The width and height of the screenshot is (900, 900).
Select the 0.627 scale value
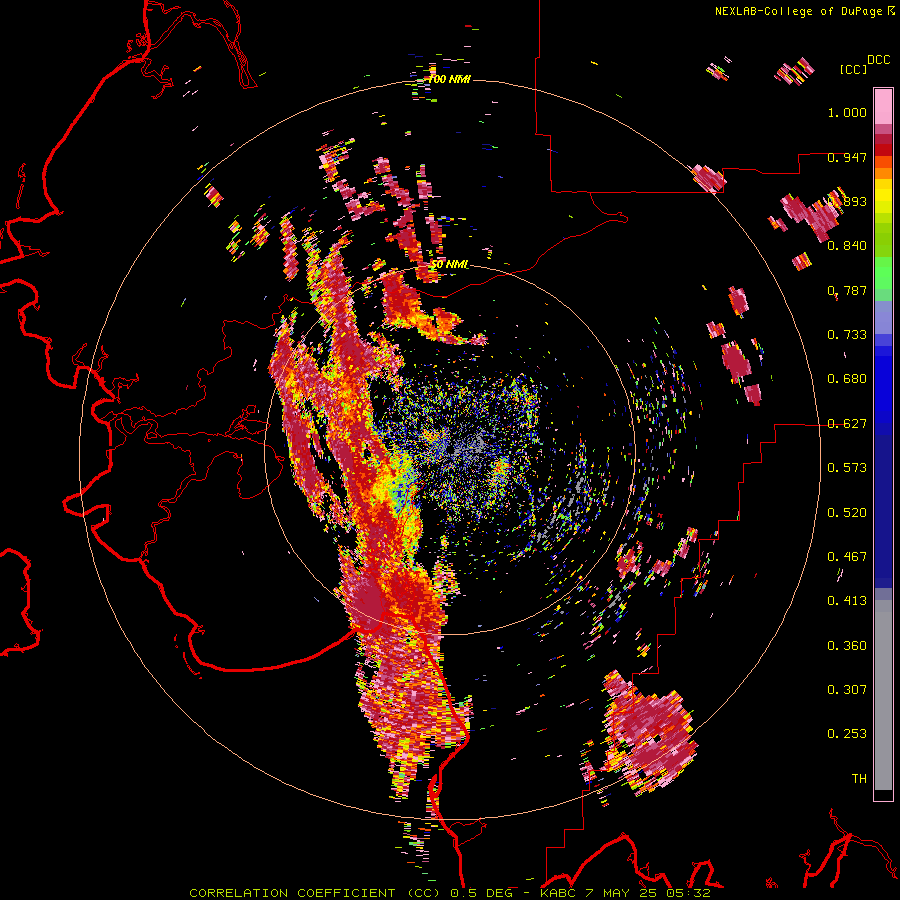(847, 424)
